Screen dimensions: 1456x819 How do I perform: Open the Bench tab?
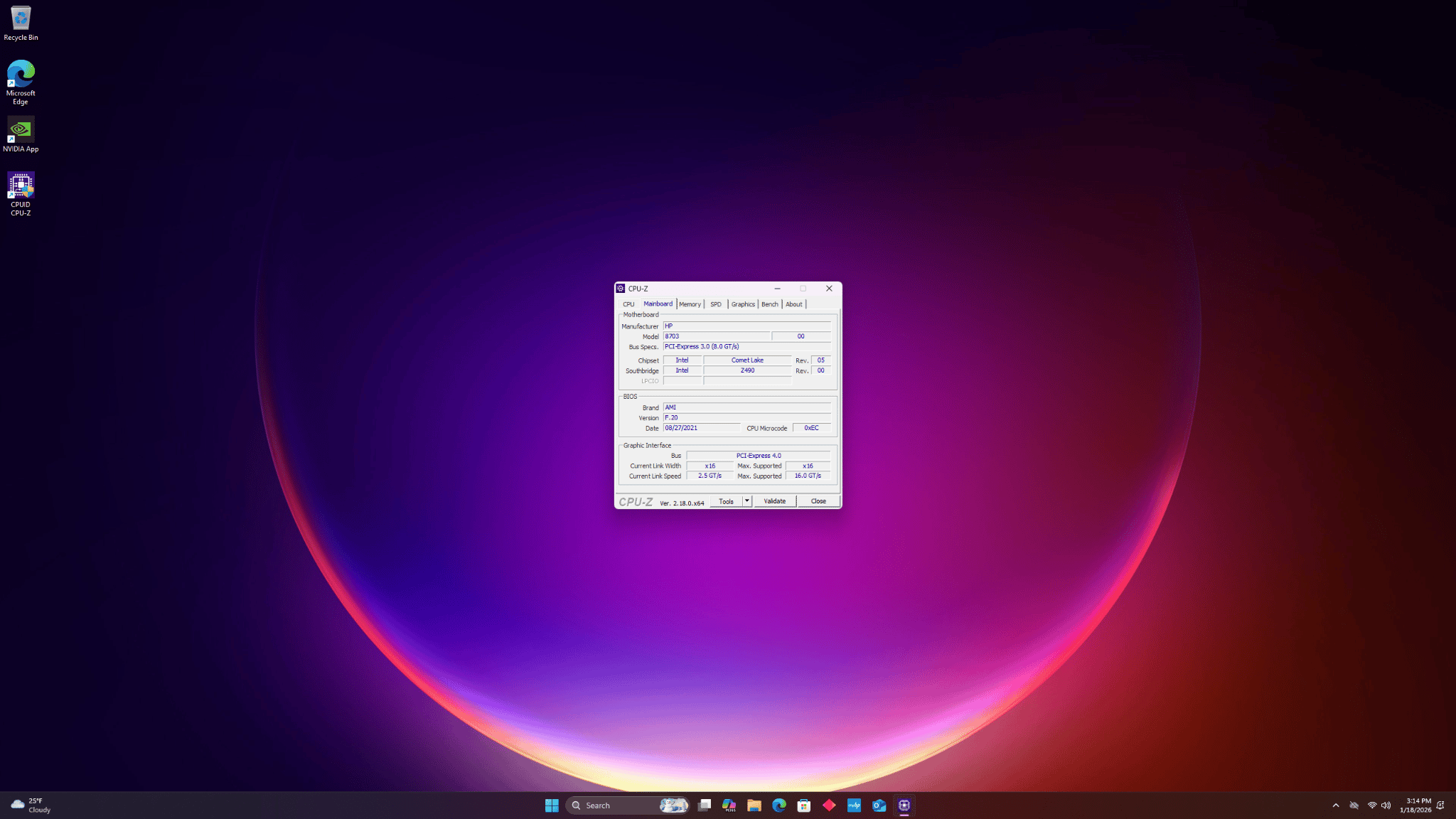pyautogui.click(x=770, y=304)
